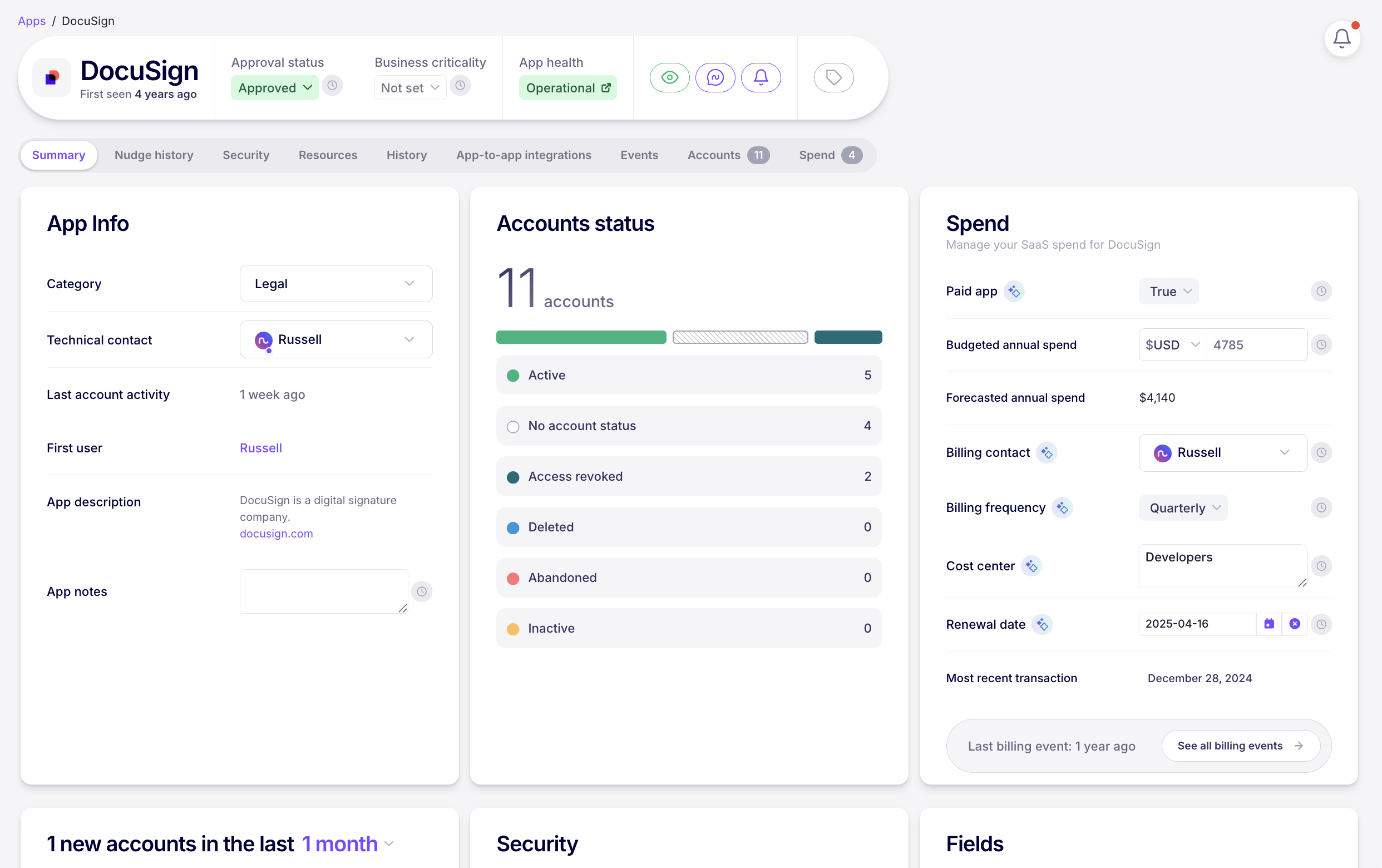Click the AI sparkle icon next to Paid app

point(1014,291)
